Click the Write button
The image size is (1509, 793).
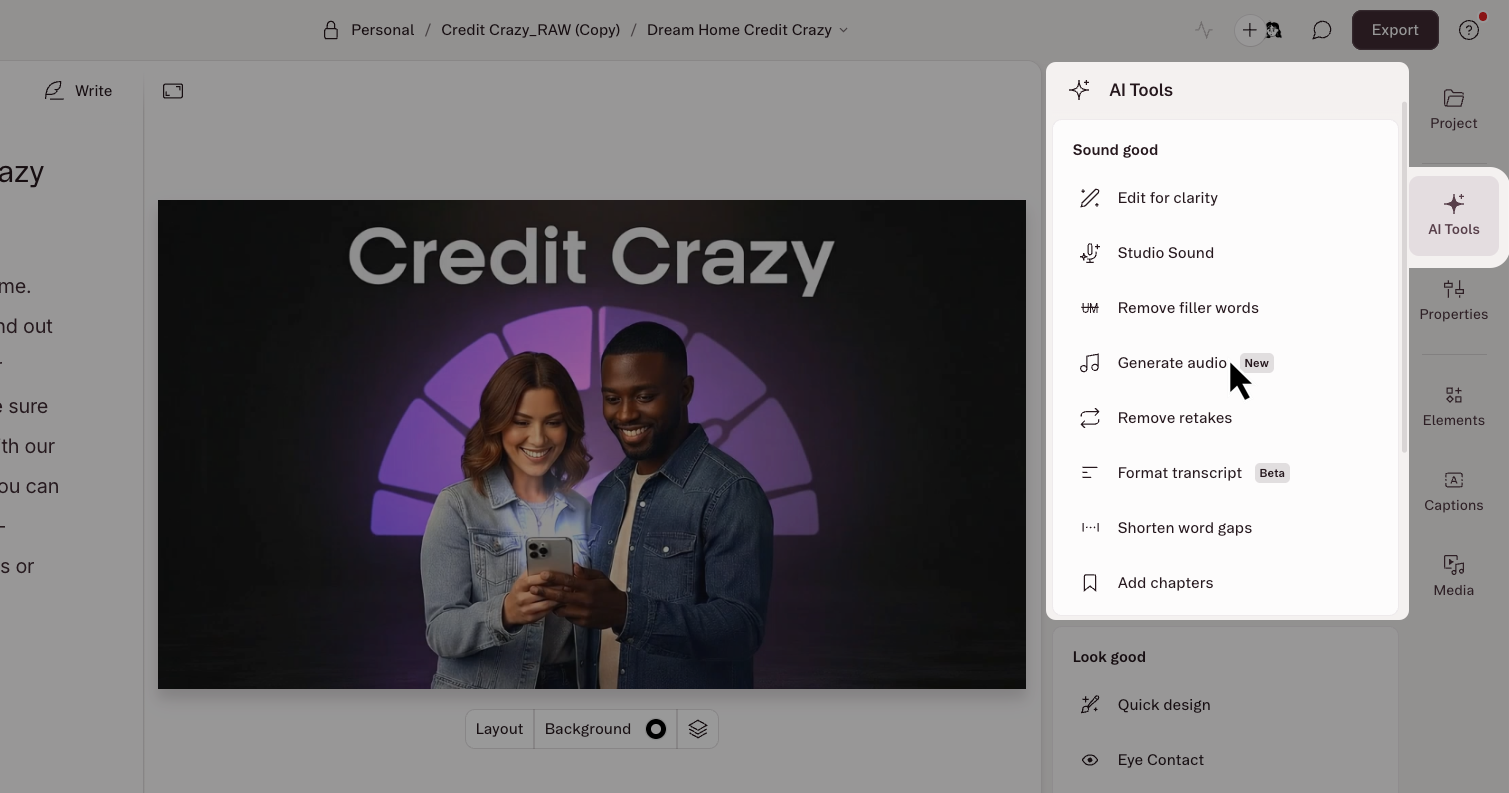(x=78, y=91)
